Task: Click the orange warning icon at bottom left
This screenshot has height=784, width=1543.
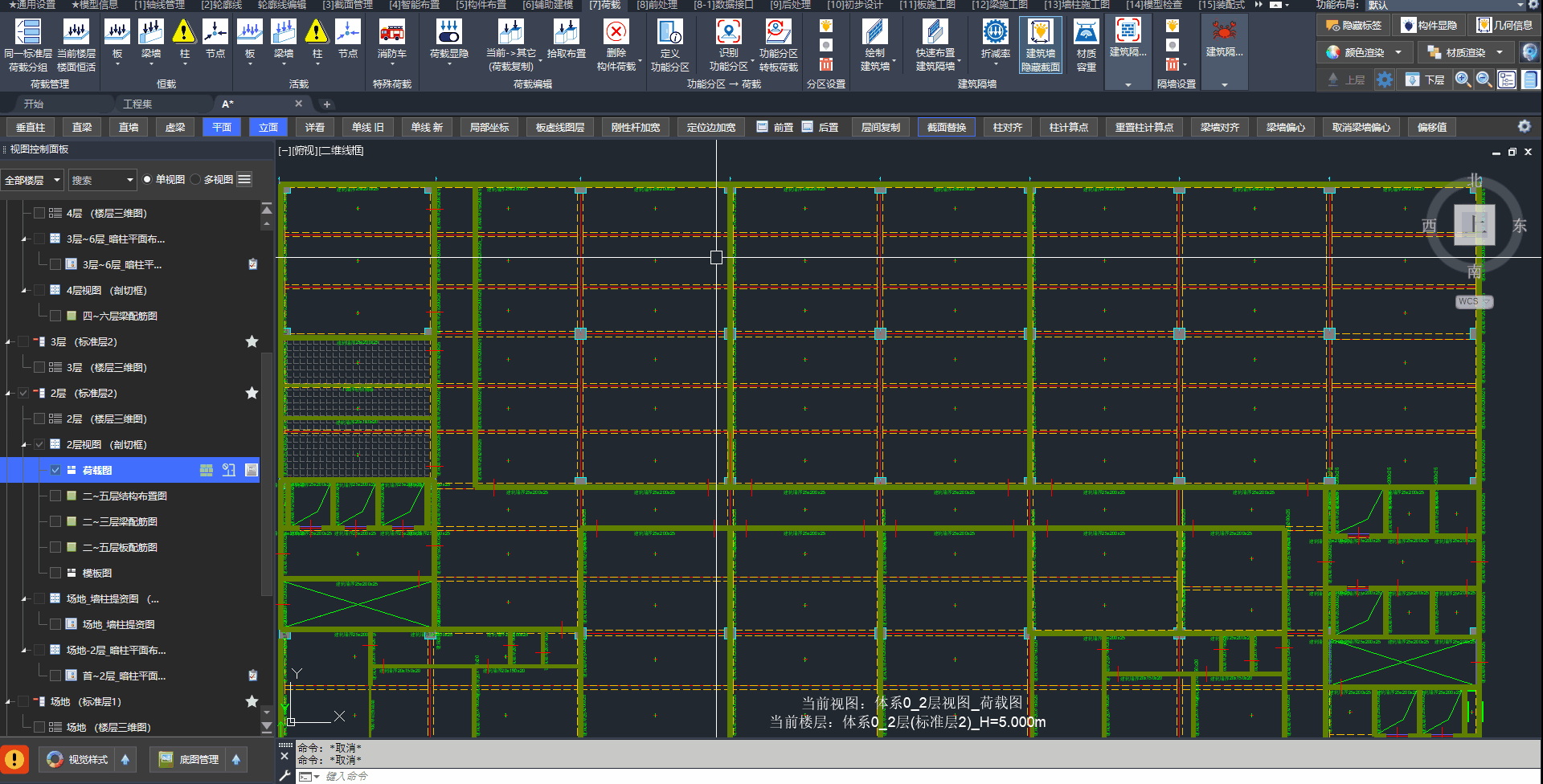Action: [14, 759]
